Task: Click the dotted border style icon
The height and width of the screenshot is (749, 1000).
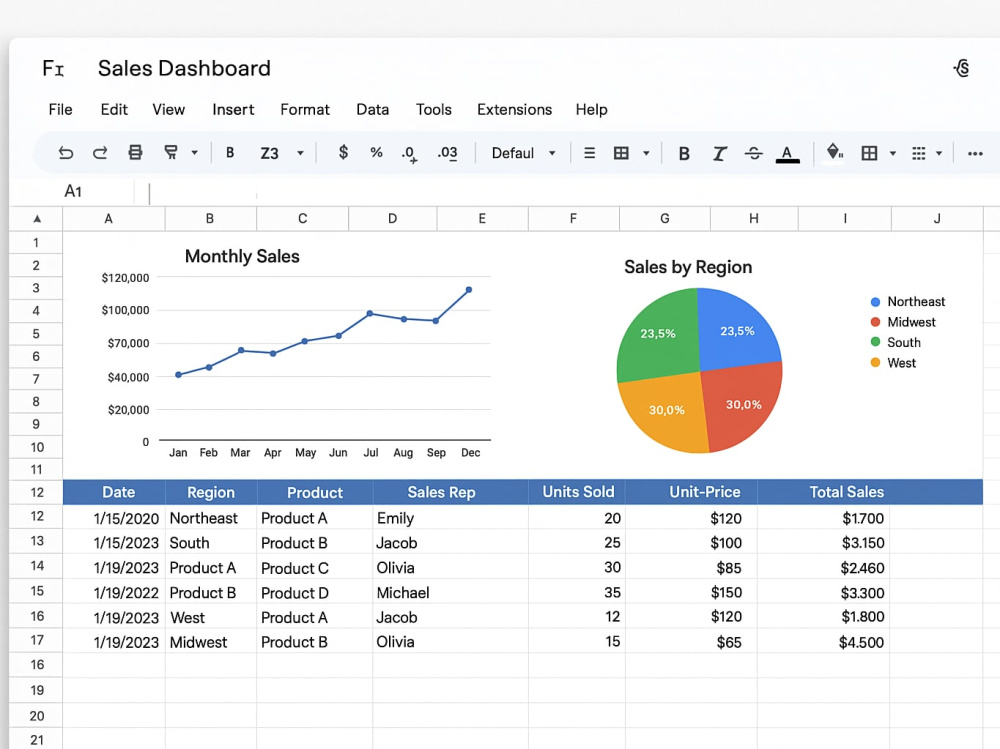Action: pos(918,153)
